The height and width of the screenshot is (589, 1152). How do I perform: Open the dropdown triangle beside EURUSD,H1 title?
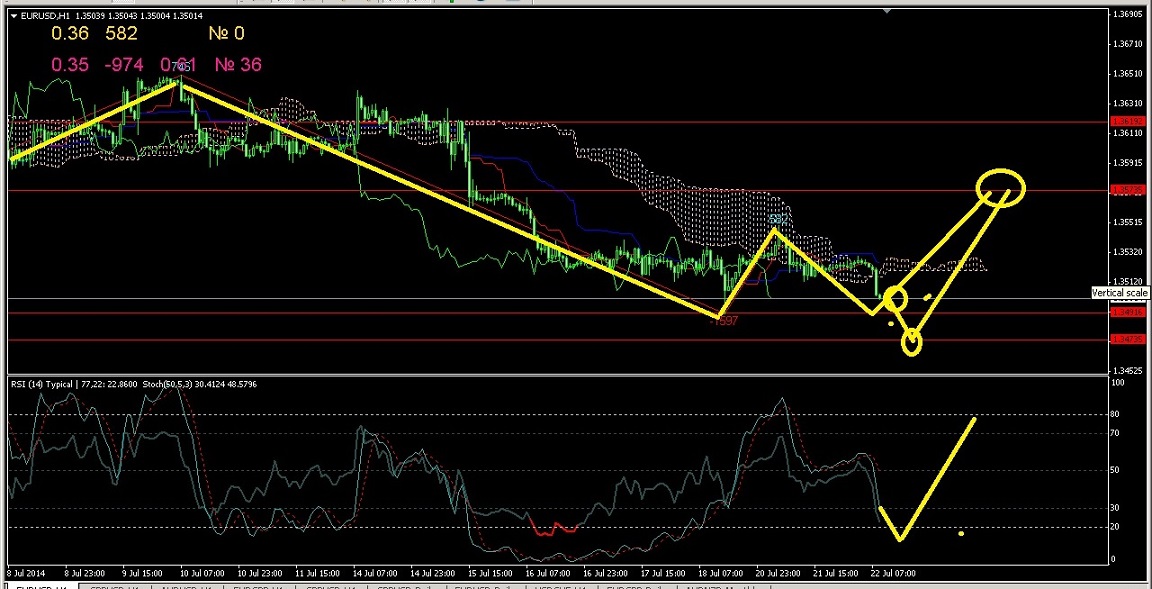pyautogui.click(x=13, y=16)
